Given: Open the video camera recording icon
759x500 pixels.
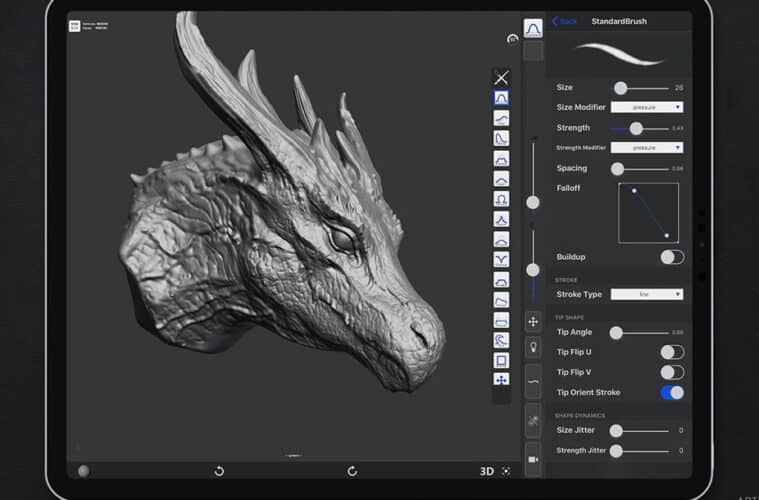Looking at the screenshot, I should 533,459.
